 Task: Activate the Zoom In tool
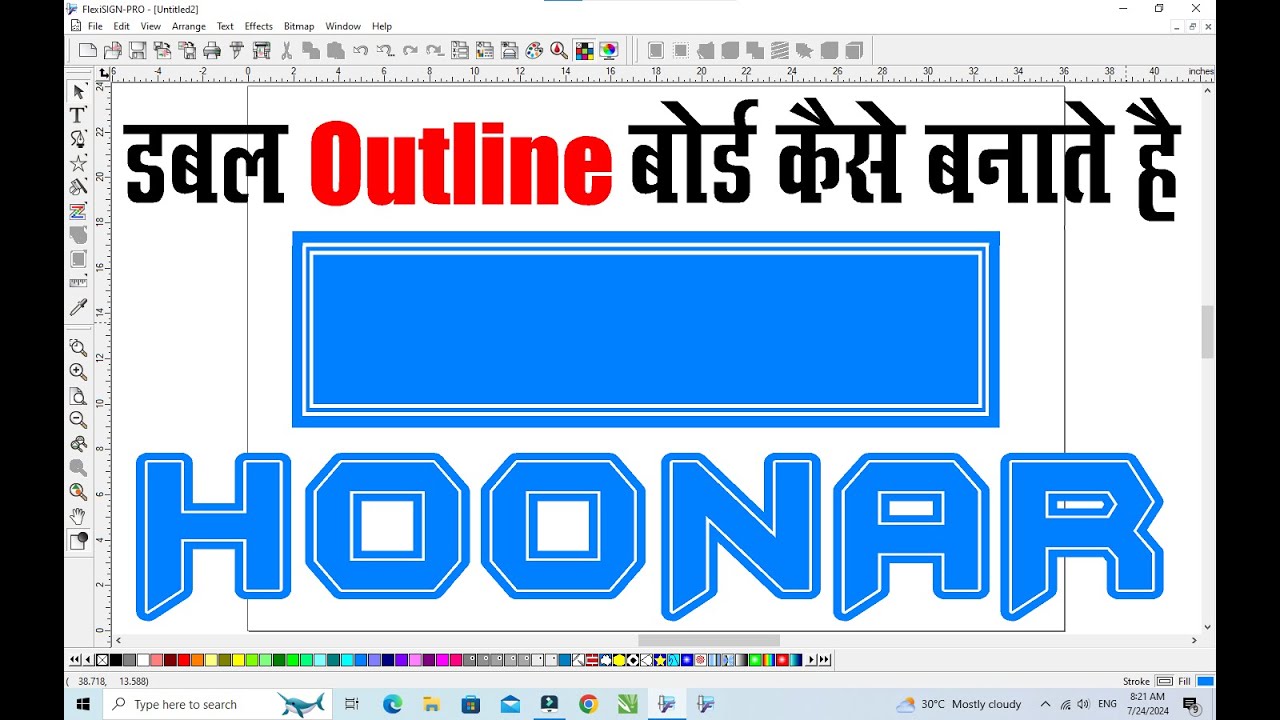[x=78, y=371]
